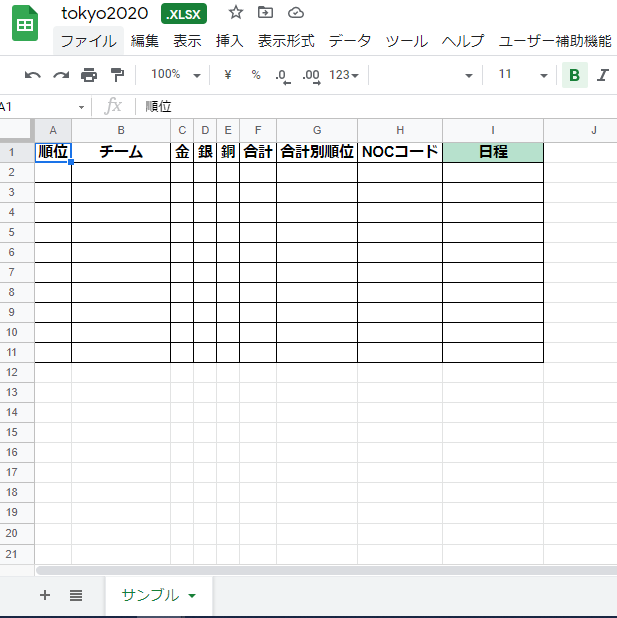Select row 21 header
617x618 pixels.
tap(17, 554)
